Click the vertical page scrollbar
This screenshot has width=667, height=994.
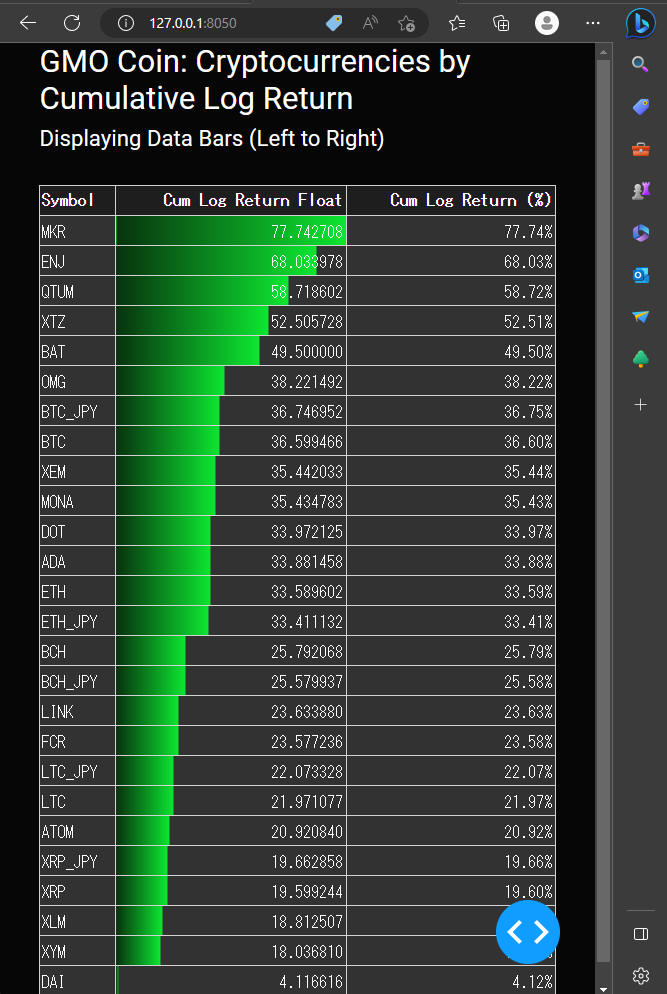coord(603,500)
